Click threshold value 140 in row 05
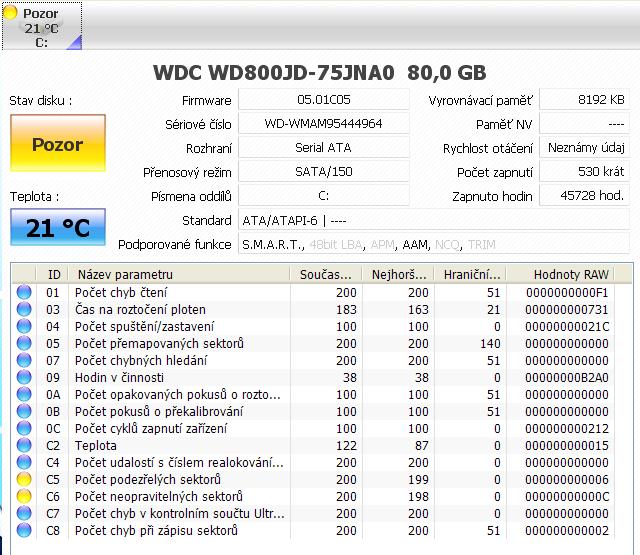 [490, 343]
